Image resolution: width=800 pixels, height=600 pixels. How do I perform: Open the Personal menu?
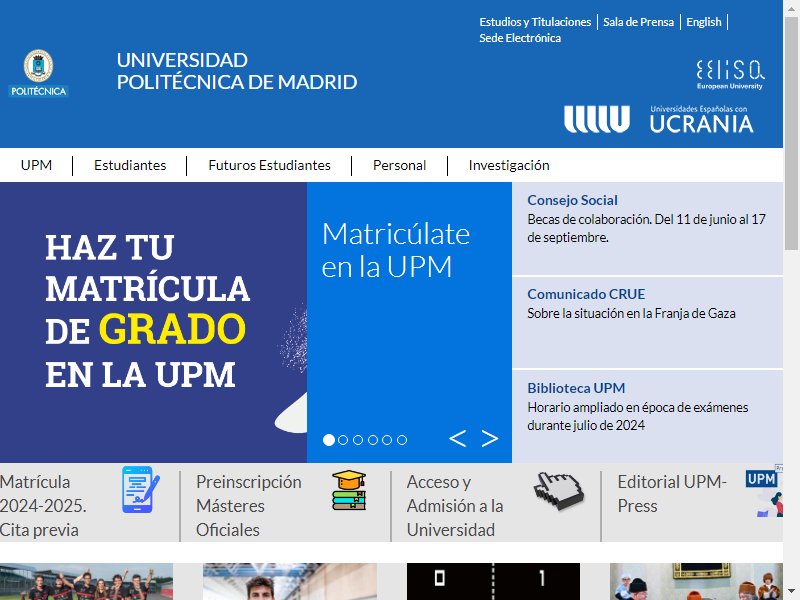pyautogui.click(x=399, y=165)
